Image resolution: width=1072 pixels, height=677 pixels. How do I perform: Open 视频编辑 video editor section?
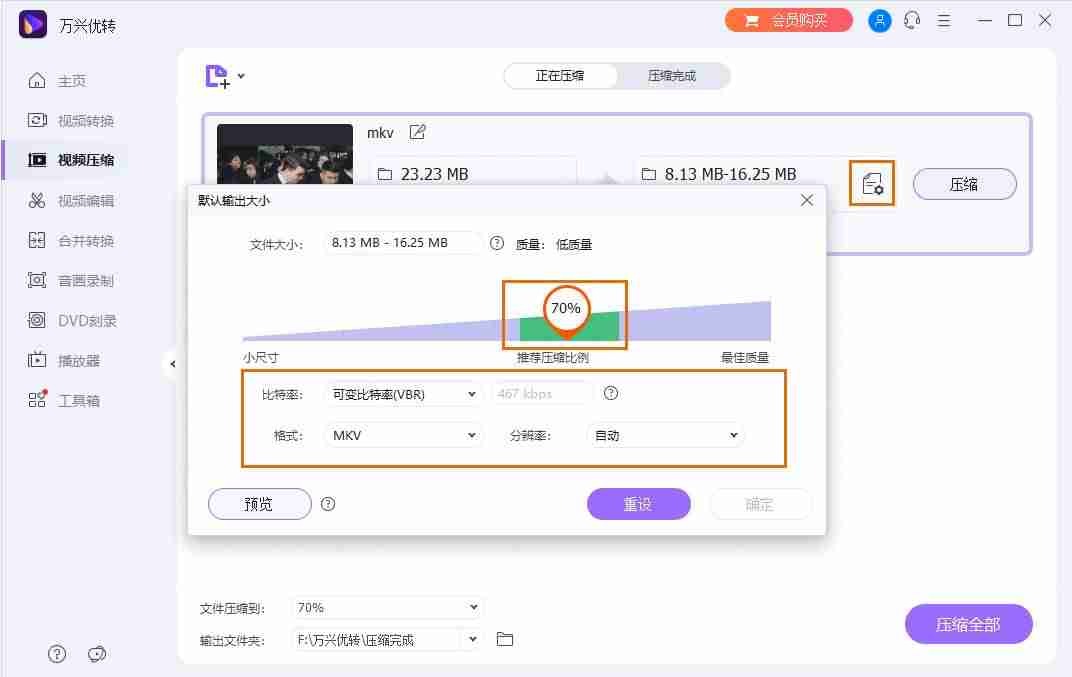coord(85,200)
